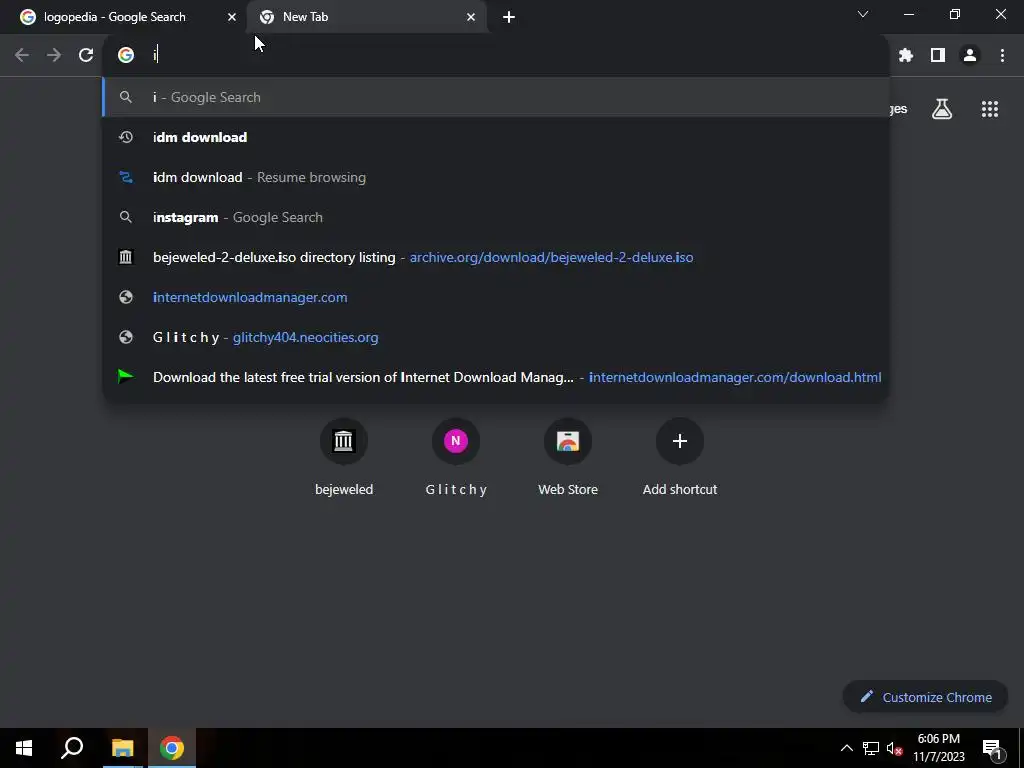Open the notification center icon
Screen dimensions: 1024x768
[x=992, y=749]
